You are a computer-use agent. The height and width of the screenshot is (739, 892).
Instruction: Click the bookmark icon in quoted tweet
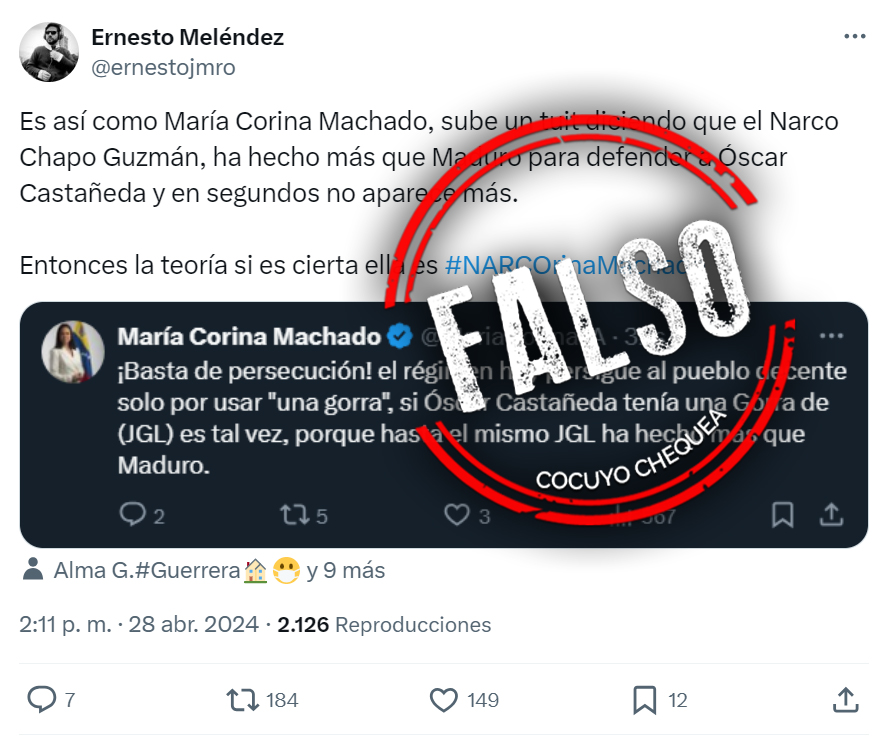click(783, 515)
